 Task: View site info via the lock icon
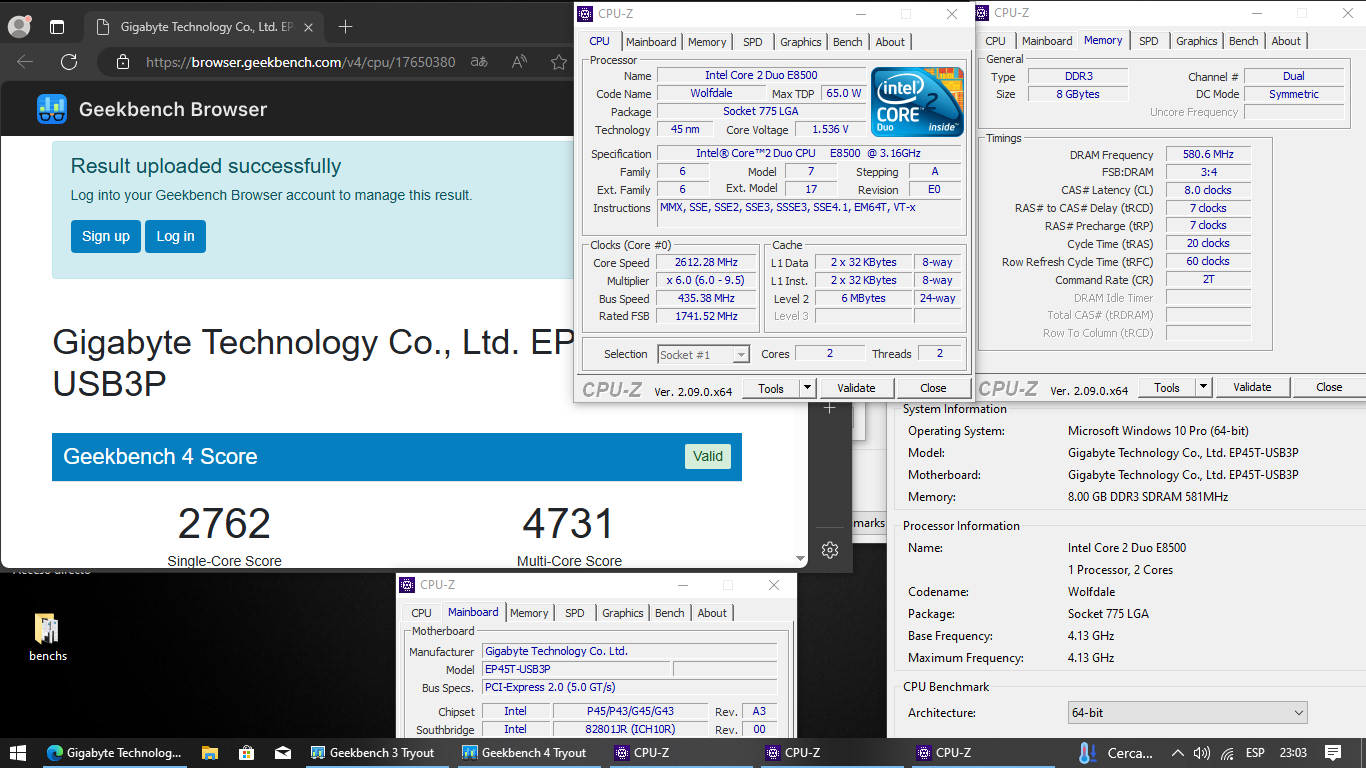[123, 62]
